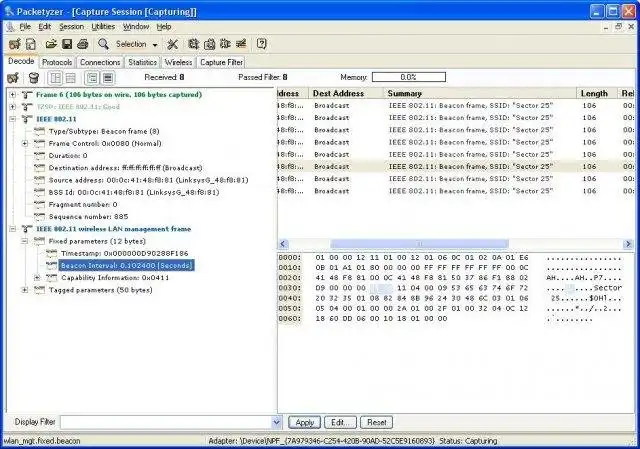
Task: Click the Edit... filter button
Action: pos(340,422)
